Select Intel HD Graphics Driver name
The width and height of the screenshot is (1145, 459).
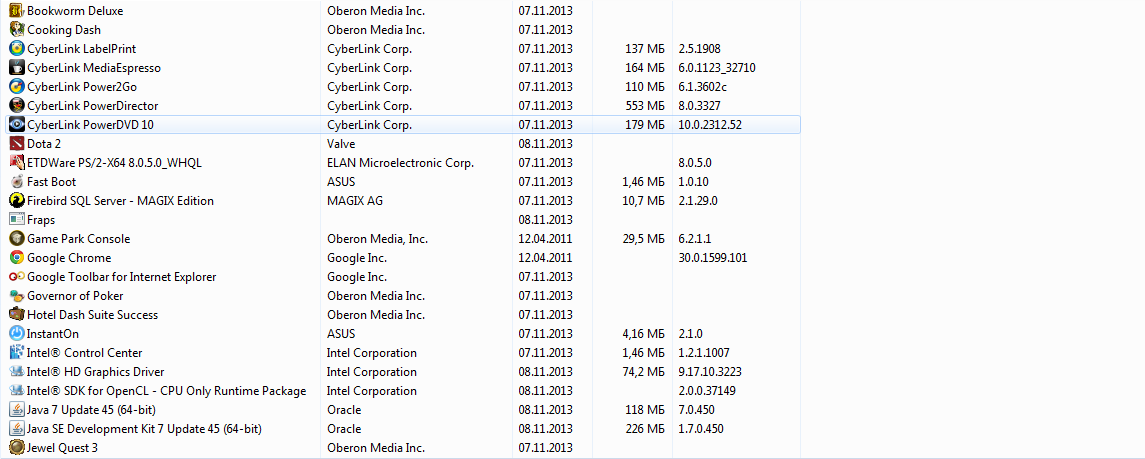tap(96, 371)
